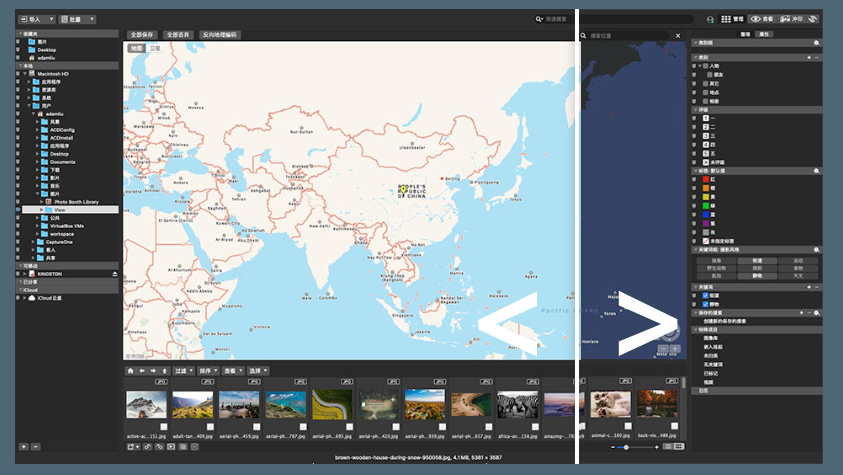Click the quick search magnifier icon

coord(539,19)
